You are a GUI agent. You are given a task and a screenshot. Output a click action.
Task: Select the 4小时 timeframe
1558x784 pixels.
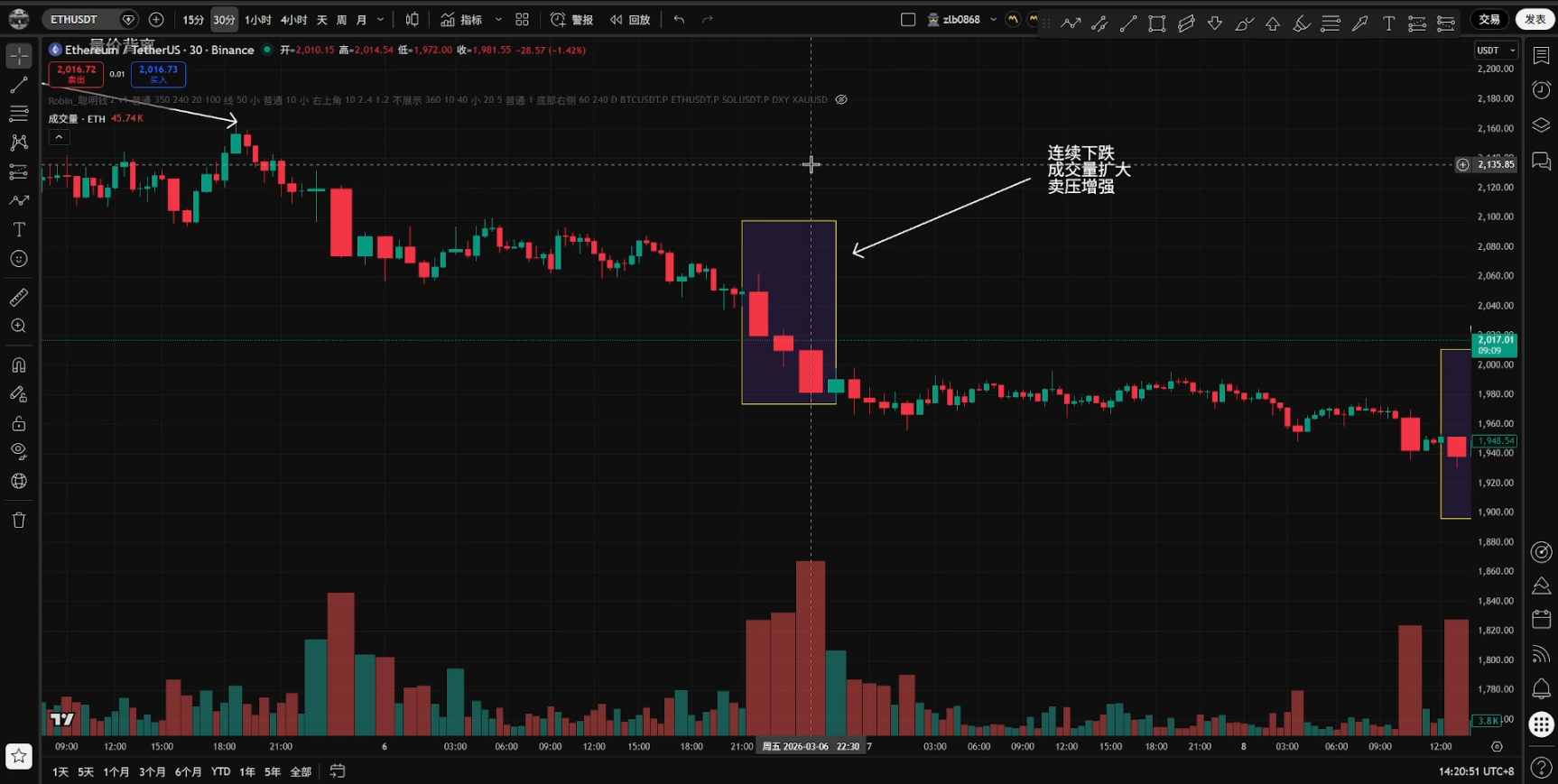pos(293,20)
